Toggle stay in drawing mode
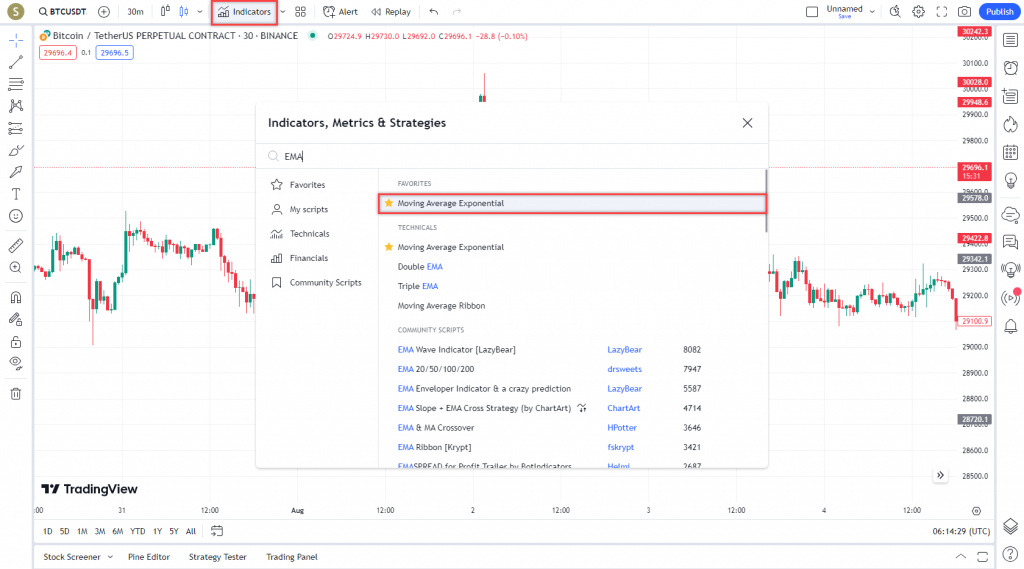Screen dimensions: 1024x569 pyautogui.click(x=16, y=319)
